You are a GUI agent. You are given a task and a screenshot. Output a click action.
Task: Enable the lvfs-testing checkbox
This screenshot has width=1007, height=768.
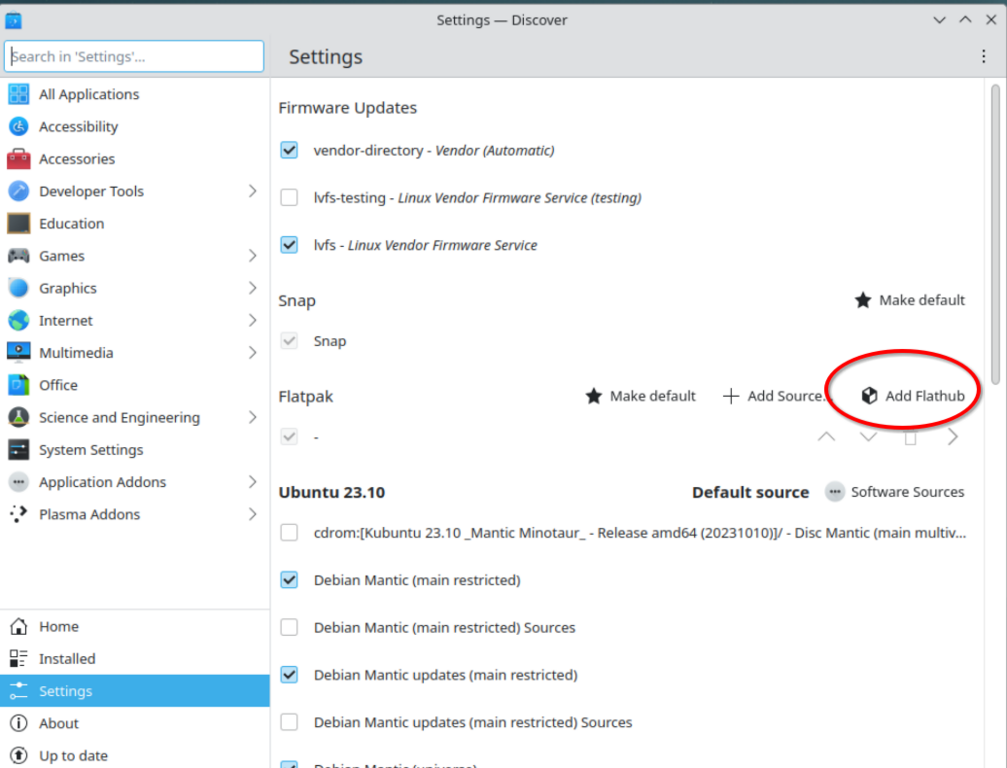click(x=289, y=198)
